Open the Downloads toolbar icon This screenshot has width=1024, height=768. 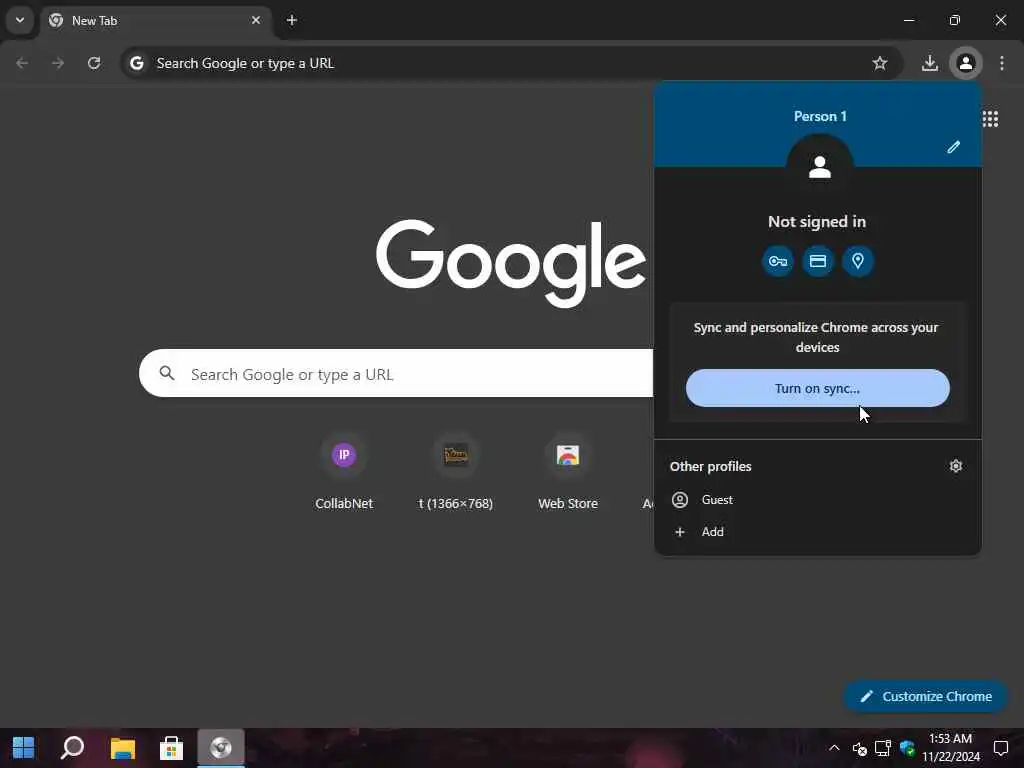point(929,63)
